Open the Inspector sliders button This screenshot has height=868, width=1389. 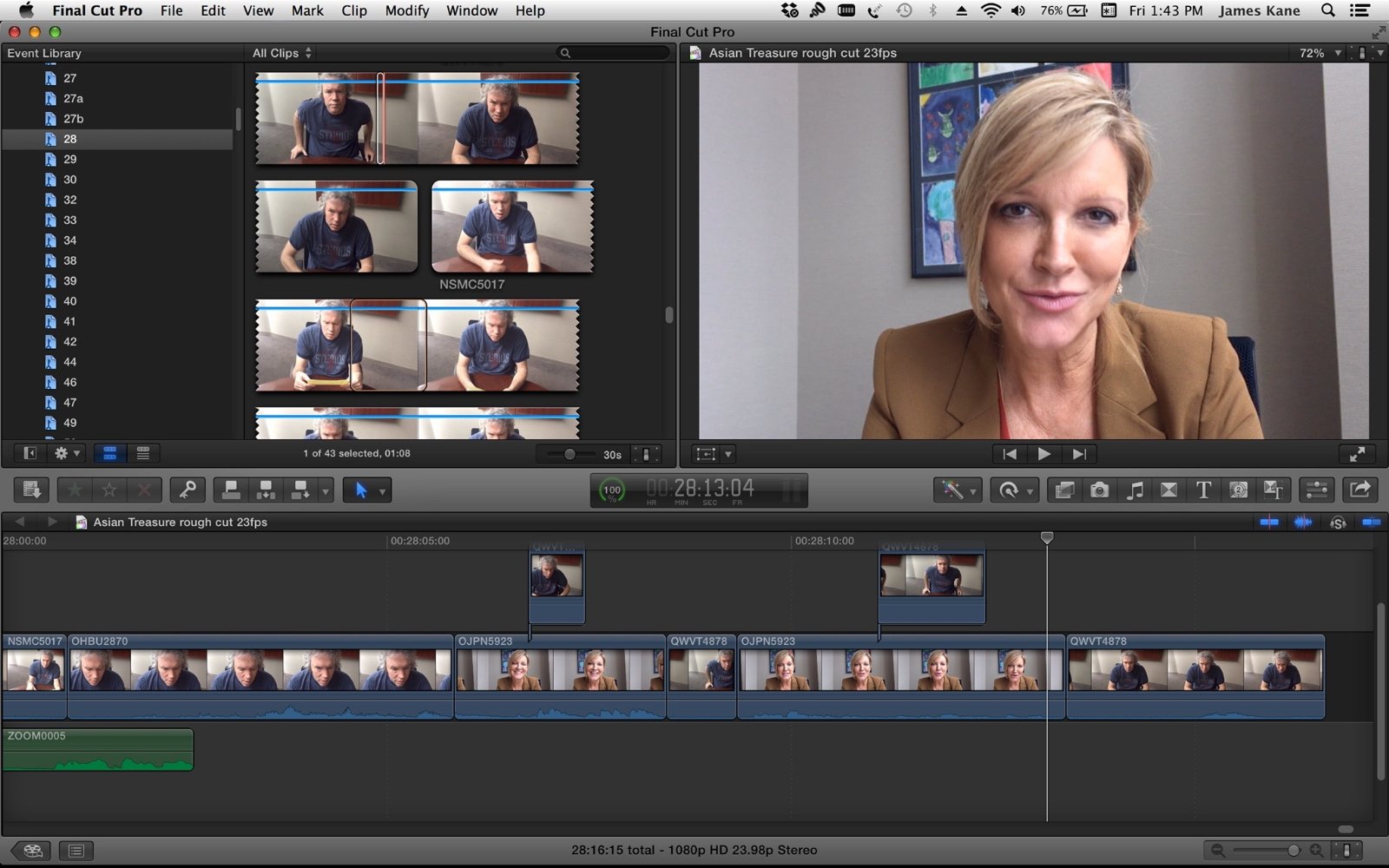coord(1317,490)
